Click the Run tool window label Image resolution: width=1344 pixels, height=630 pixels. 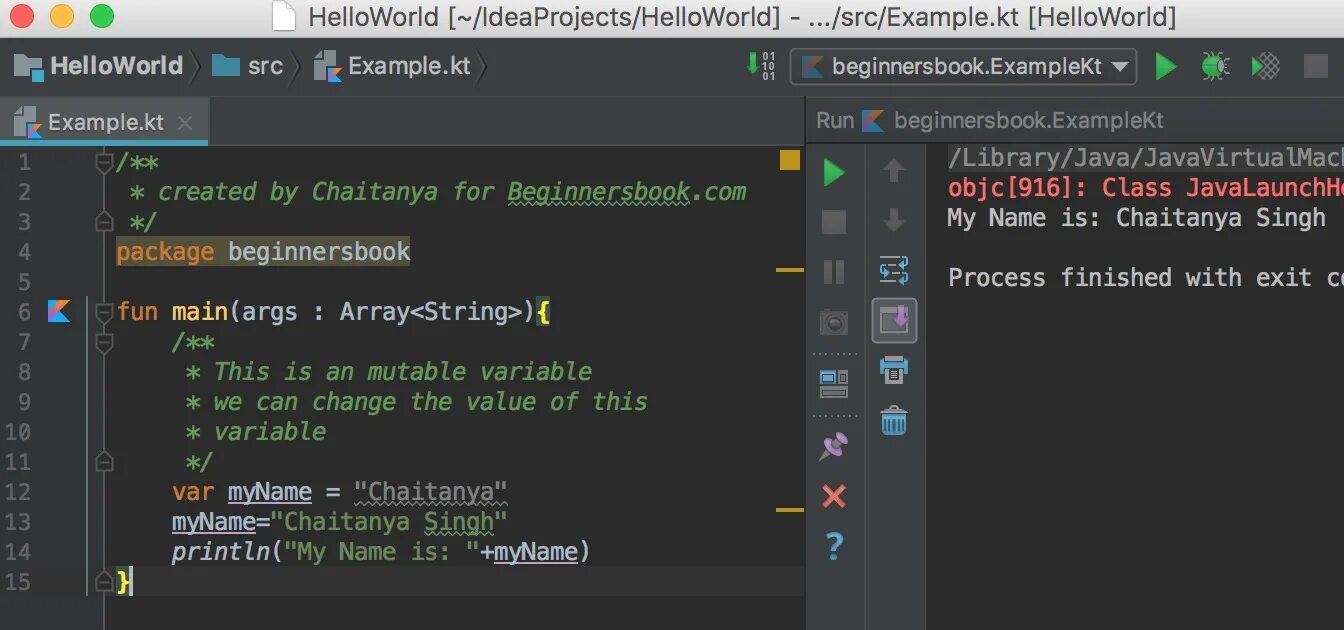(835, 121)
